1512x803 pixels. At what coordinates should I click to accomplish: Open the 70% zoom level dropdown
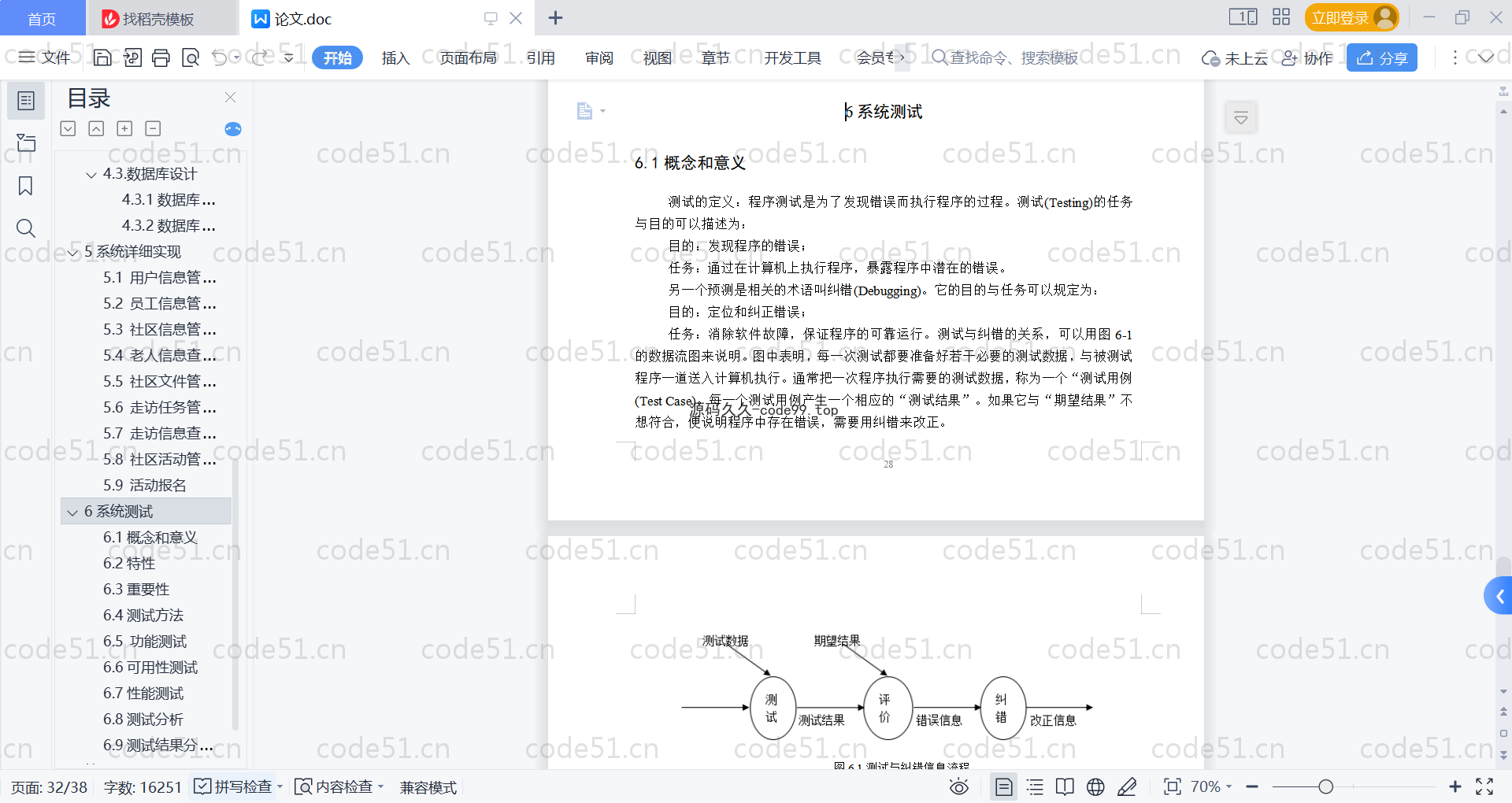click(x=1211, y=786)
